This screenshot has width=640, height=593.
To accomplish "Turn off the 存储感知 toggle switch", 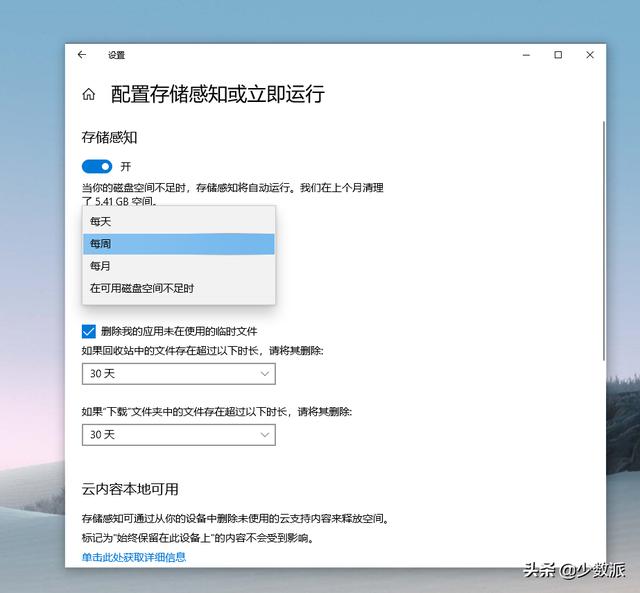I will [97, 167].
